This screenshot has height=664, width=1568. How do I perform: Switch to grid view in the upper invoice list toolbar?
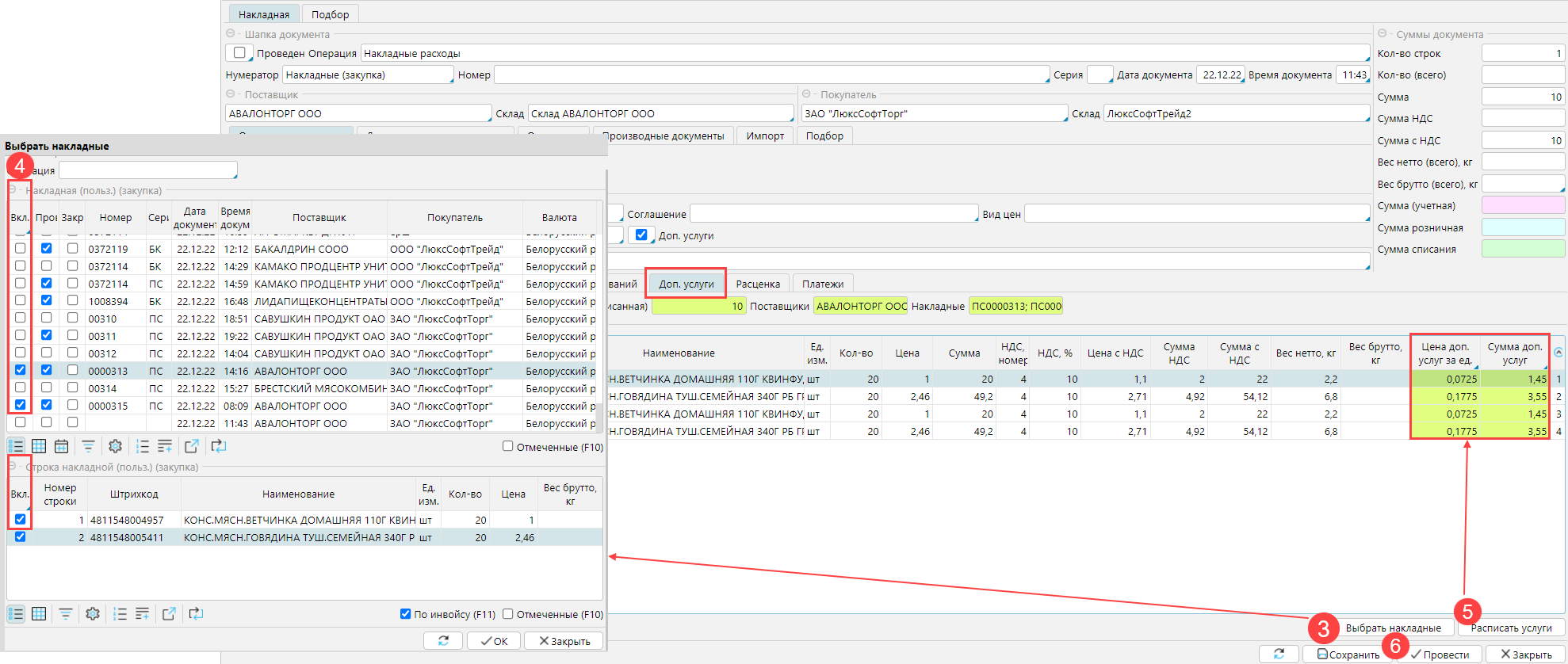[x=39, y=446]
